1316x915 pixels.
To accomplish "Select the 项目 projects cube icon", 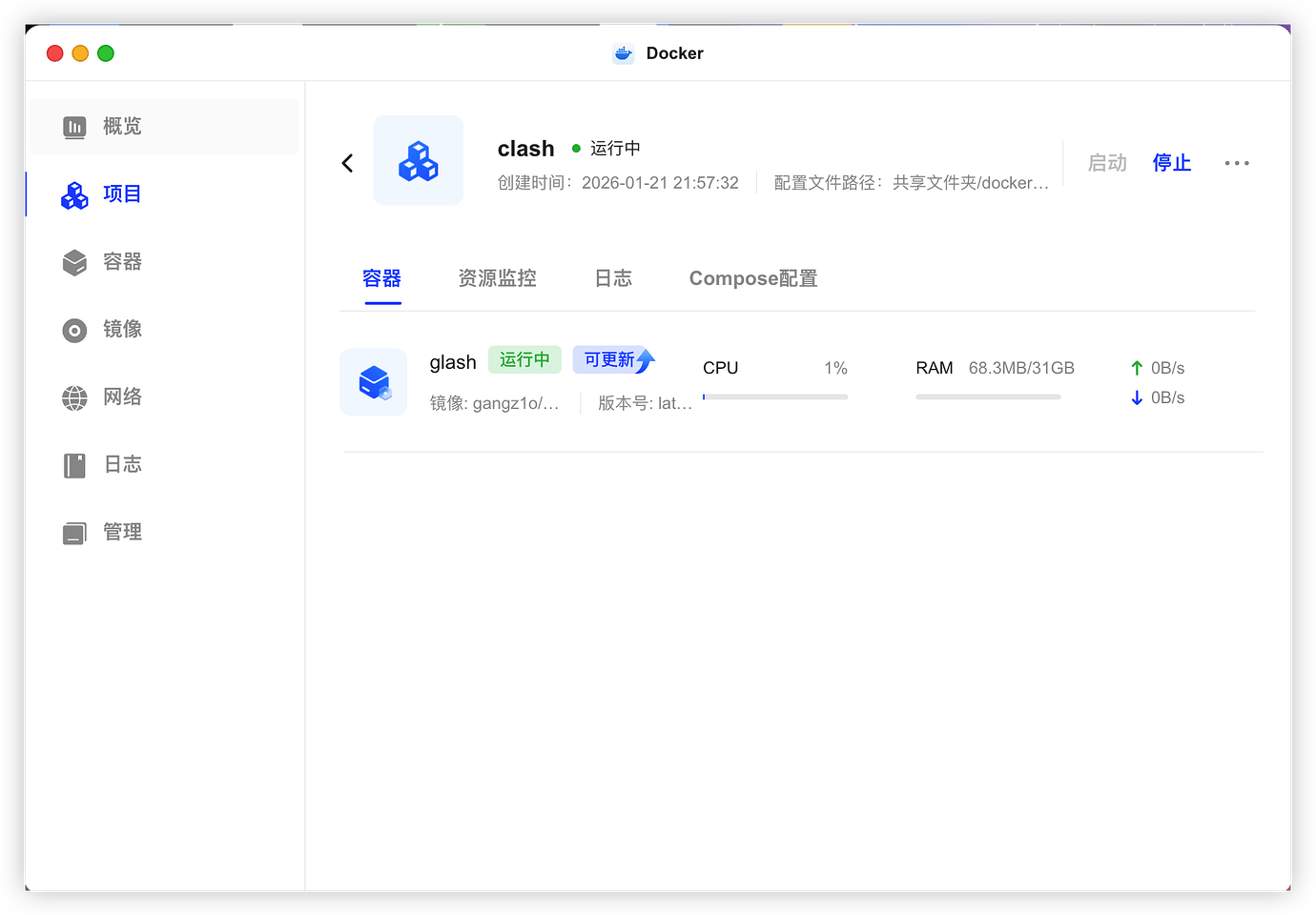I will coord(74,194).
